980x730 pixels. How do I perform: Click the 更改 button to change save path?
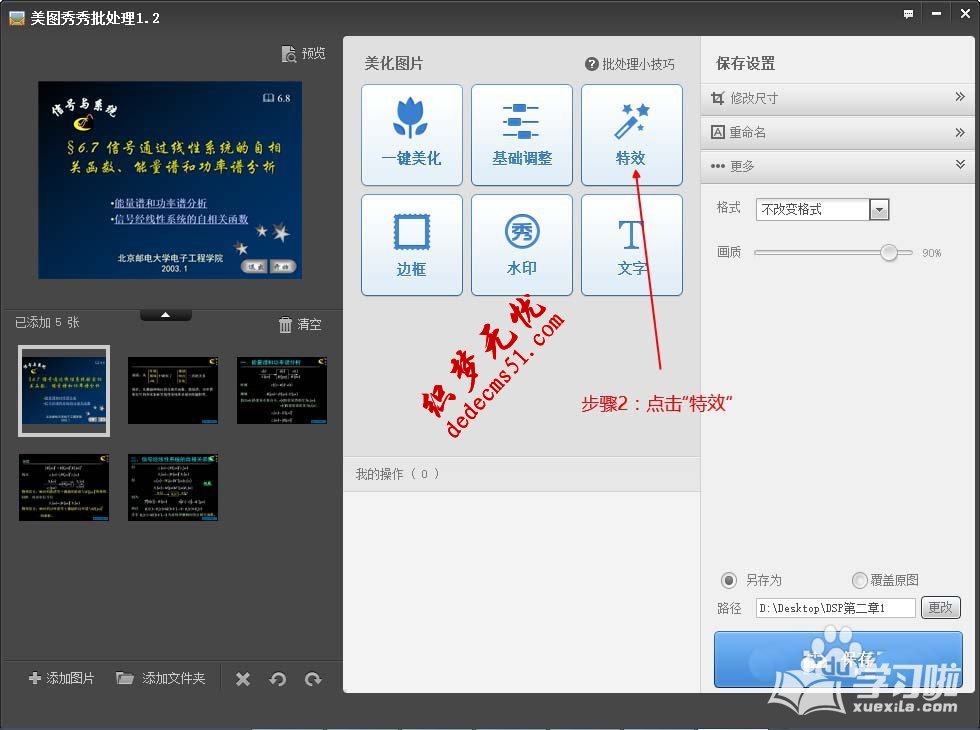[x=940, y=607]
